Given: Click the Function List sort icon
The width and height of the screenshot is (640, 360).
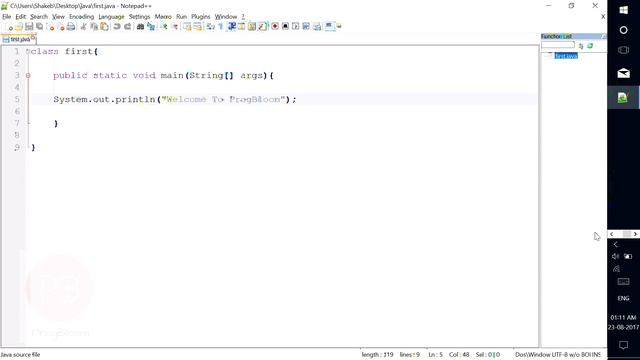Looking at the screenshot, I should (581, 46).
